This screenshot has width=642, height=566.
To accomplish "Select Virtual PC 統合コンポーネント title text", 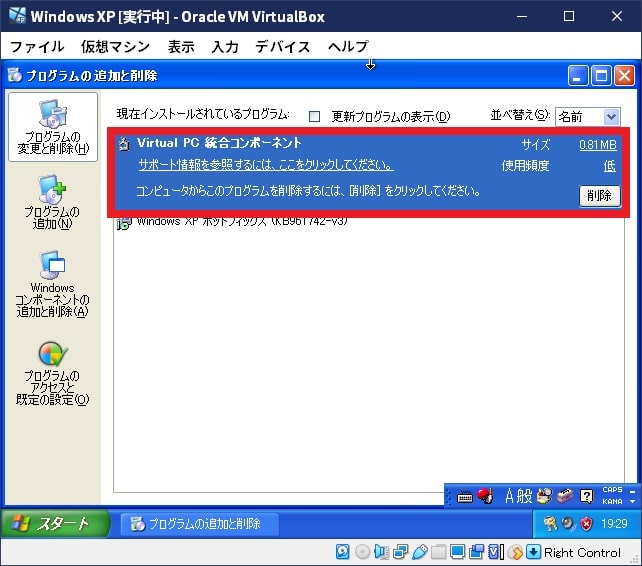I will pos(219,143).
